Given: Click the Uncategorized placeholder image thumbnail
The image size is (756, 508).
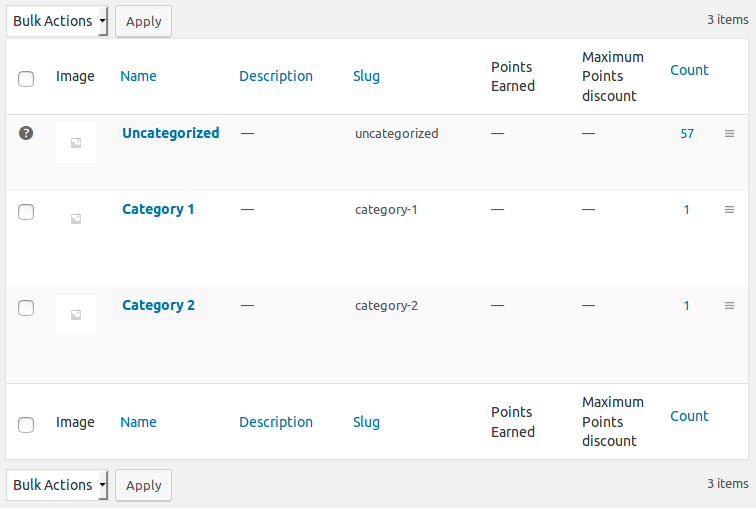Looking at the screenshot, I should (x=76, y=143).
